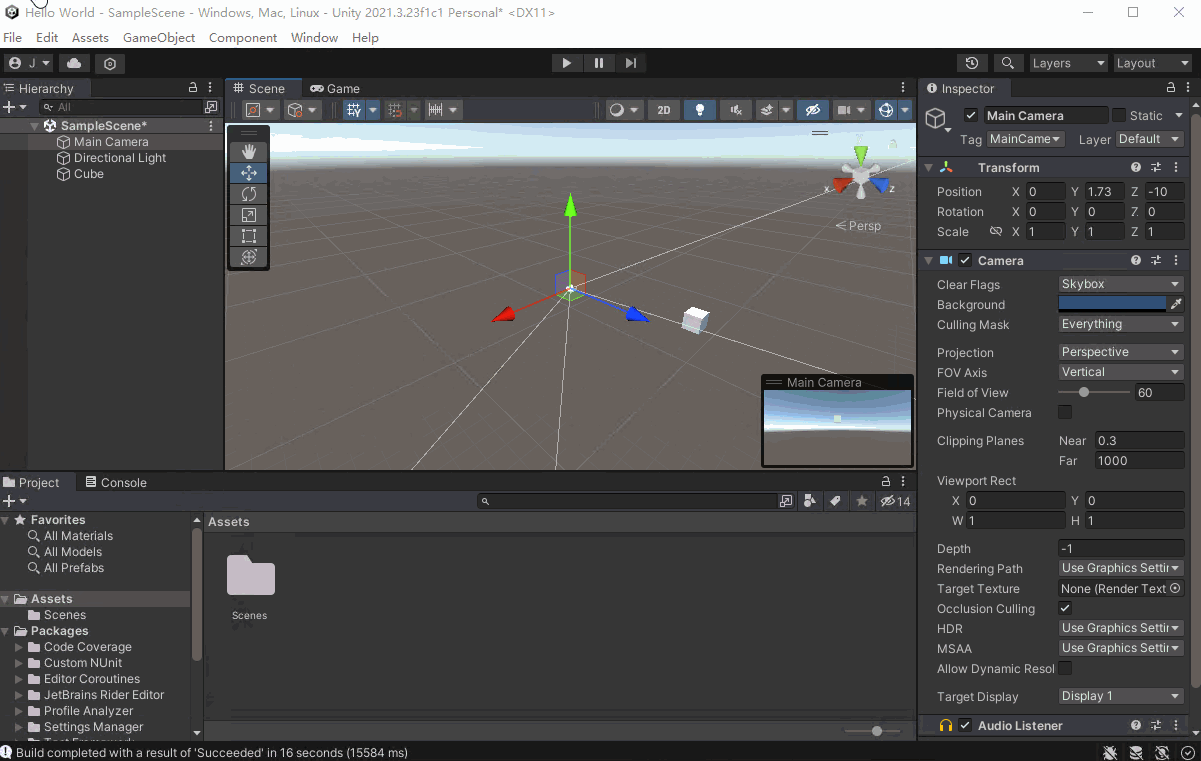
Task: Lock the Inspector panel
Action: tap(1170, 88)
